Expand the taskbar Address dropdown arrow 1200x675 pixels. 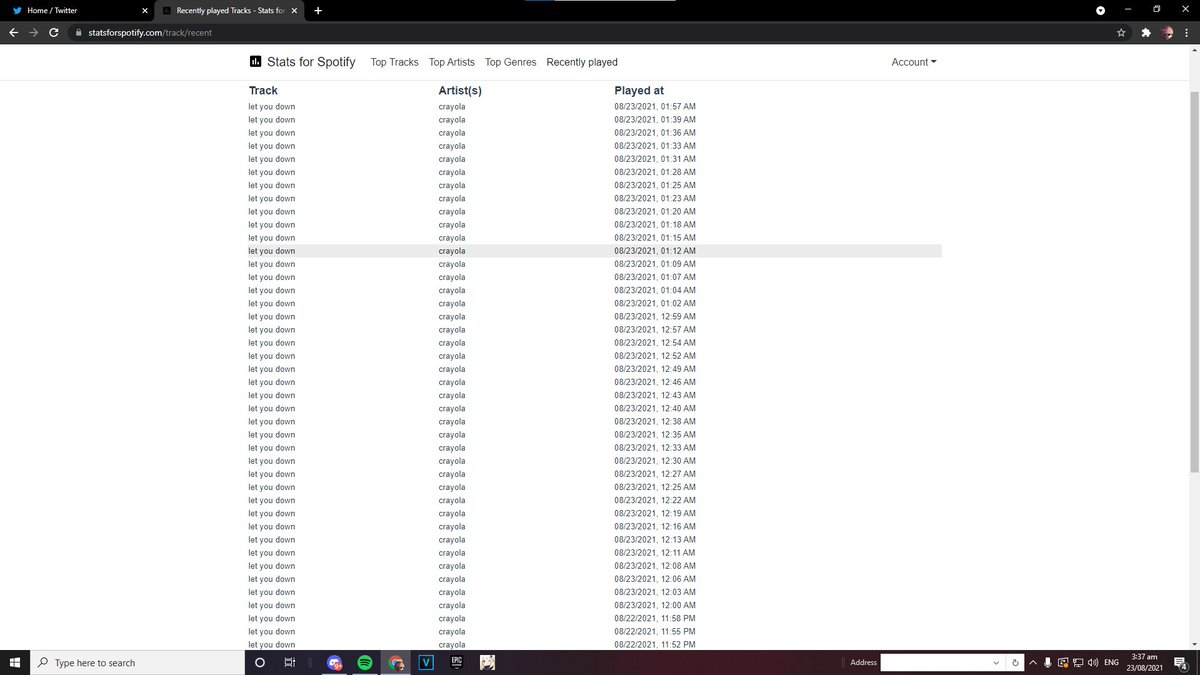tap(996, 663)
